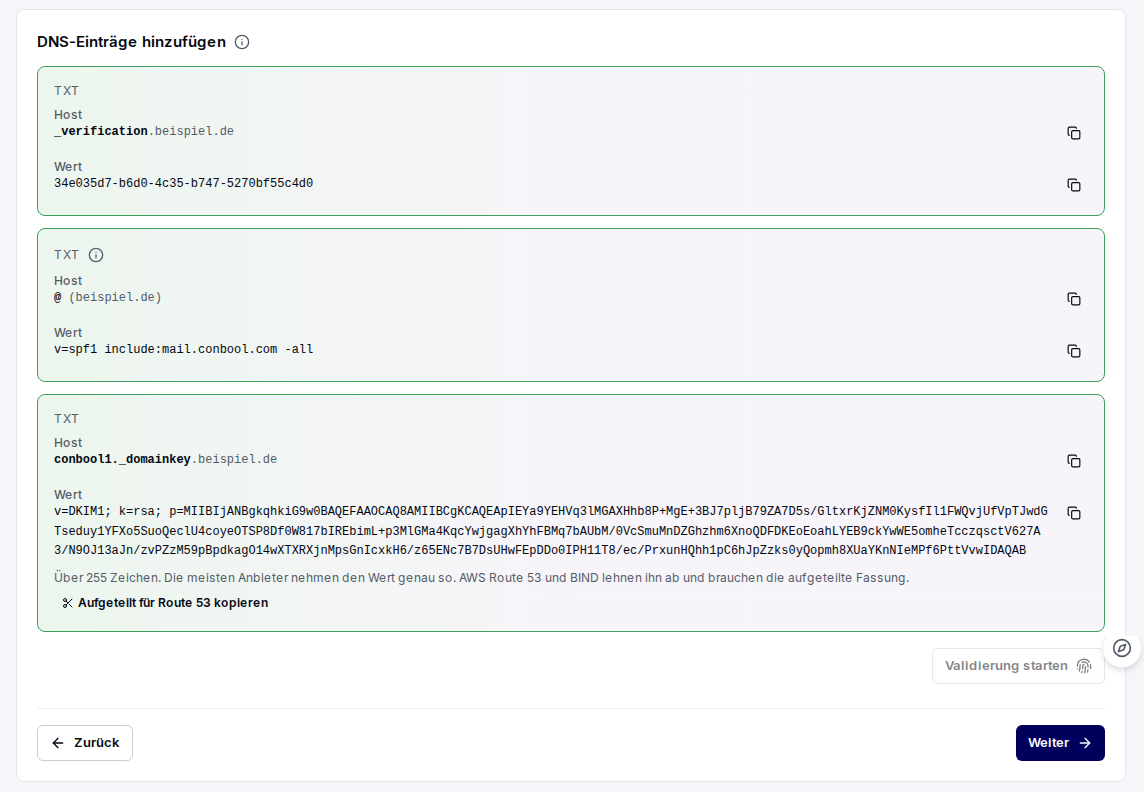Show info next to DNS-Einträge hinzufügen heading
This screenshot has width=1144, height=792.
241,42
